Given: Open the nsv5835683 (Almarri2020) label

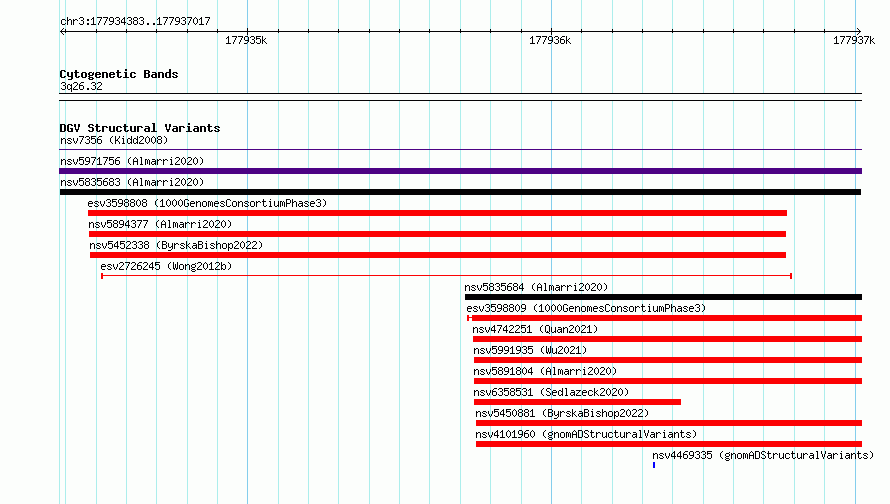Looking at the screenshot, I should [x=132, y=182].
